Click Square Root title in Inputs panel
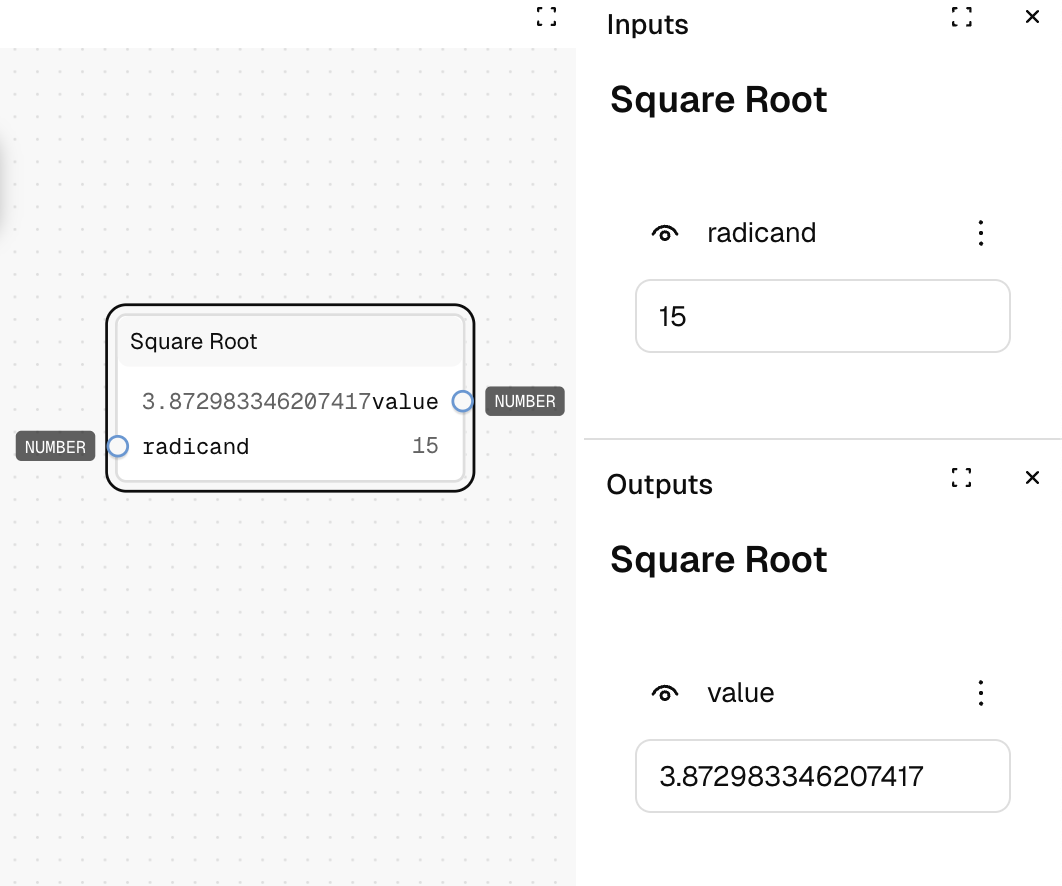This screenshot has width=1062, height=886. (x=719, y=100)
